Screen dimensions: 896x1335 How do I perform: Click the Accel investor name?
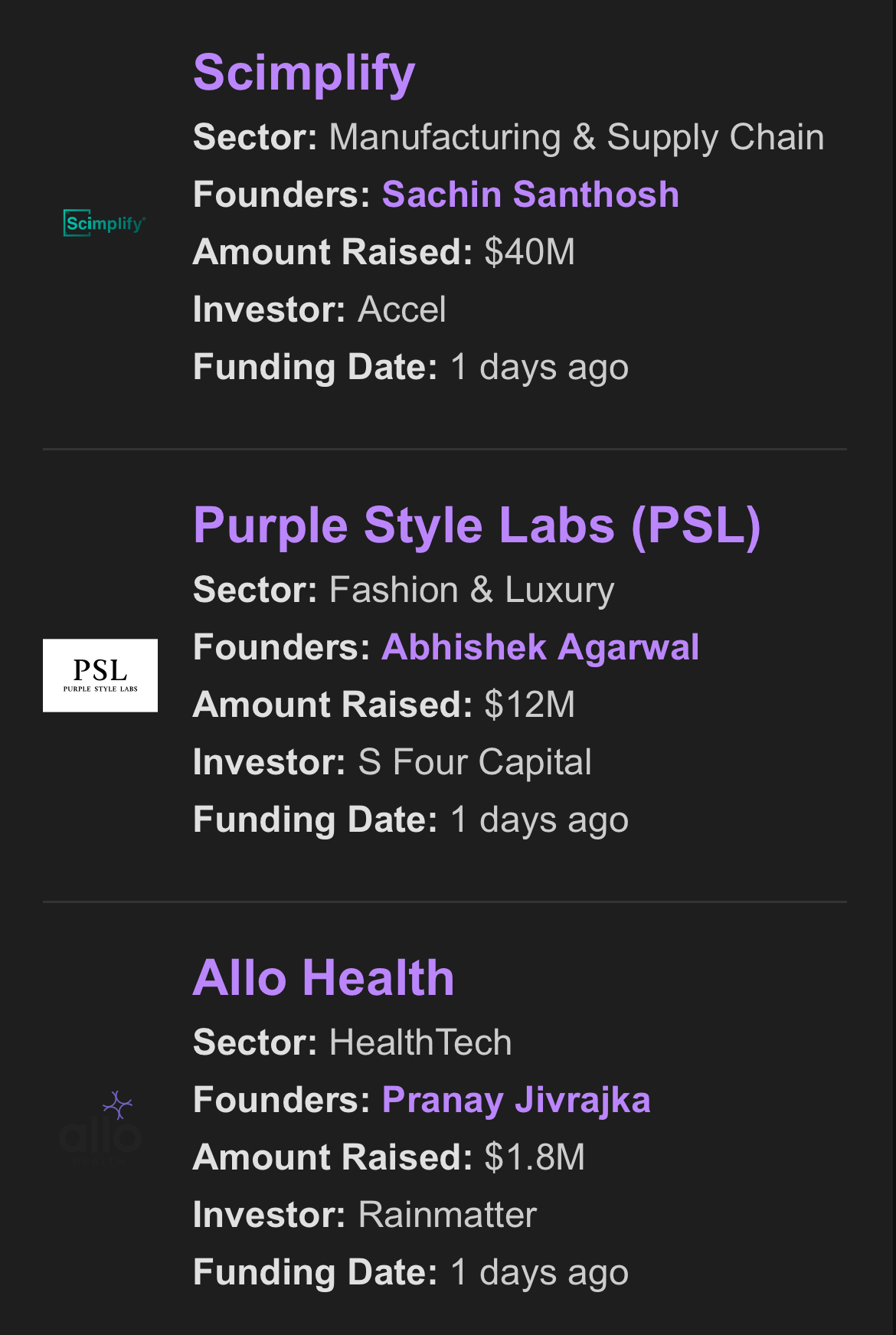[402, 310]
